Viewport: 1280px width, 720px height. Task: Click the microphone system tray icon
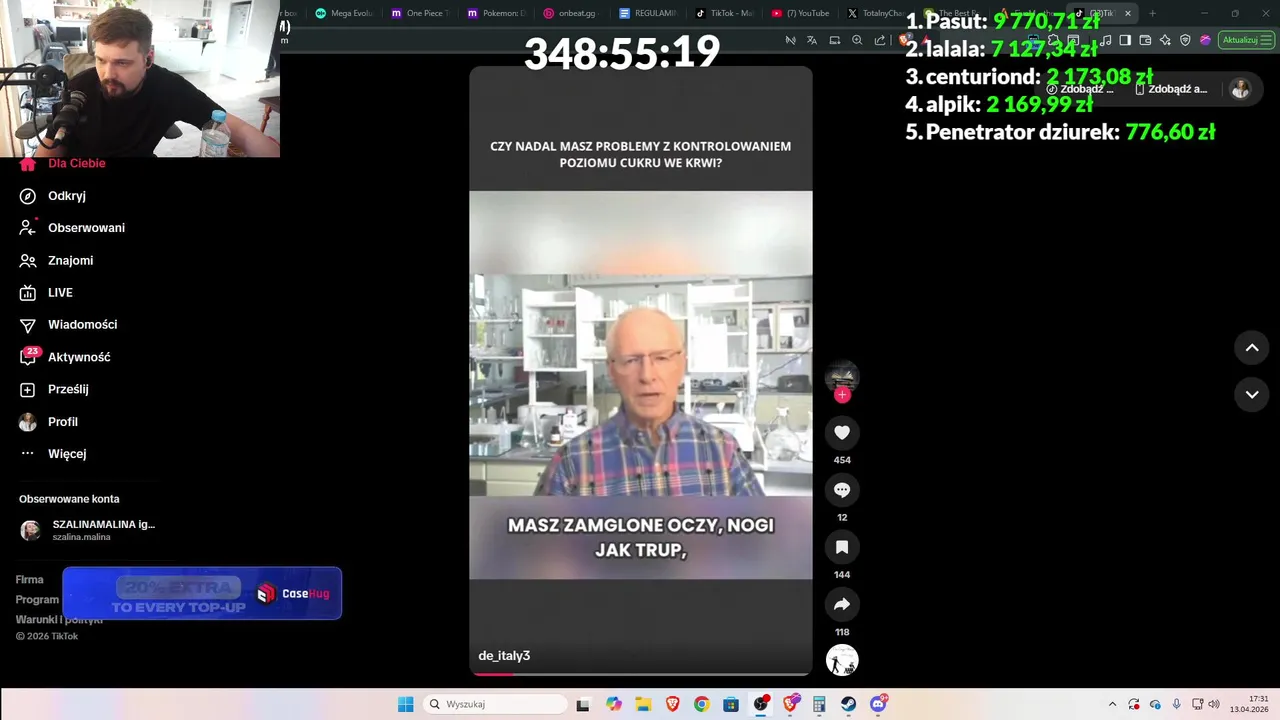tap(1176, 704)
